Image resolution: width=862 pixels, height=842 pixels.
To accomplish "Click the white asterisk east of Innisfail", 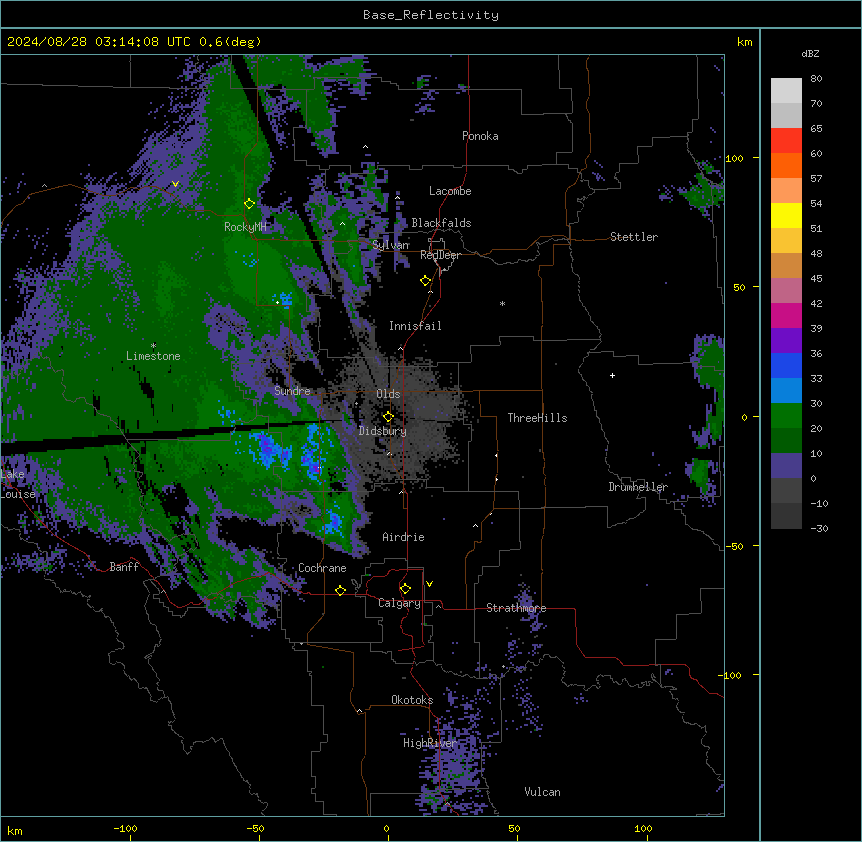I will pyautogui.click(x=502, y=303).
